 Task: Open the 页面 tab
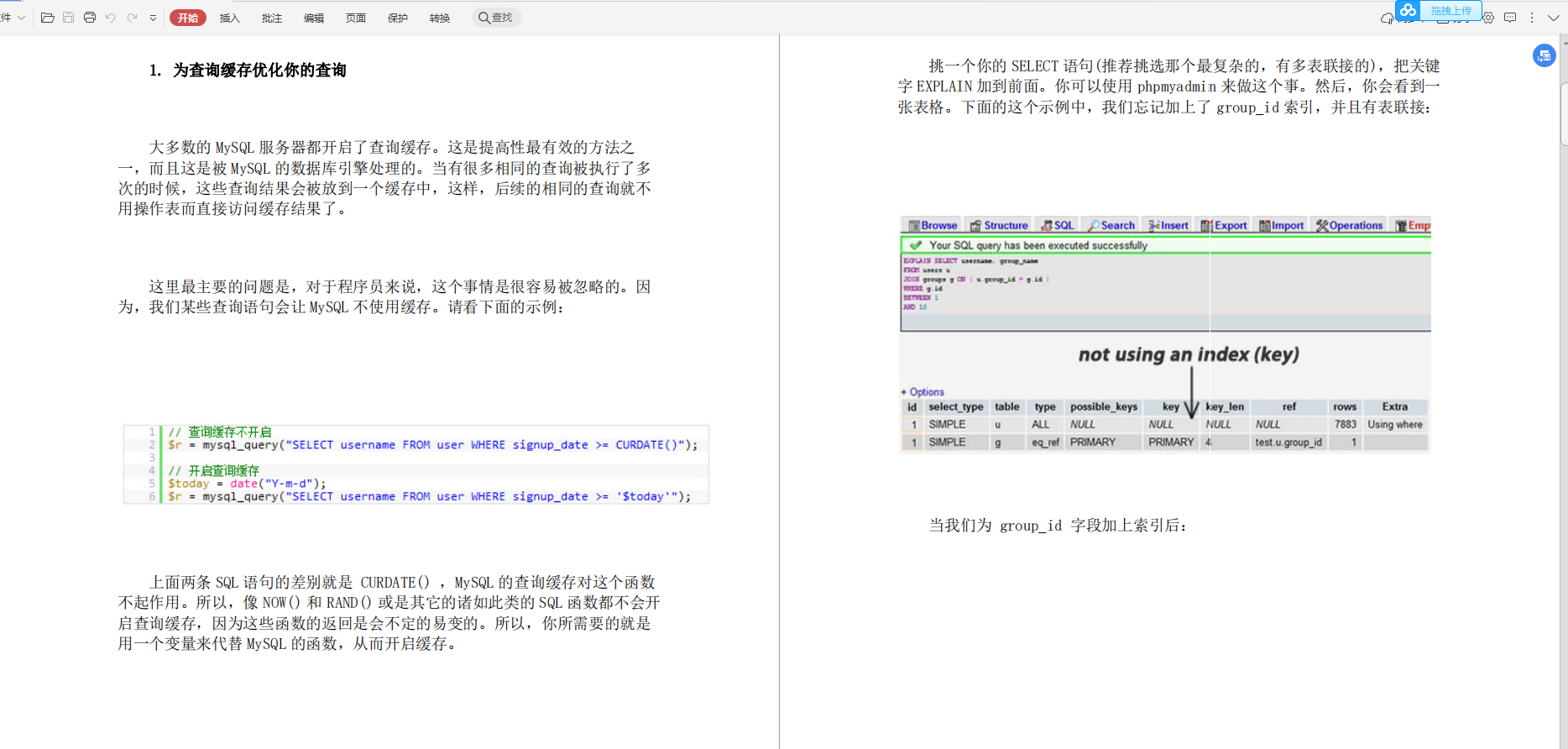click(x=356, y=18)
